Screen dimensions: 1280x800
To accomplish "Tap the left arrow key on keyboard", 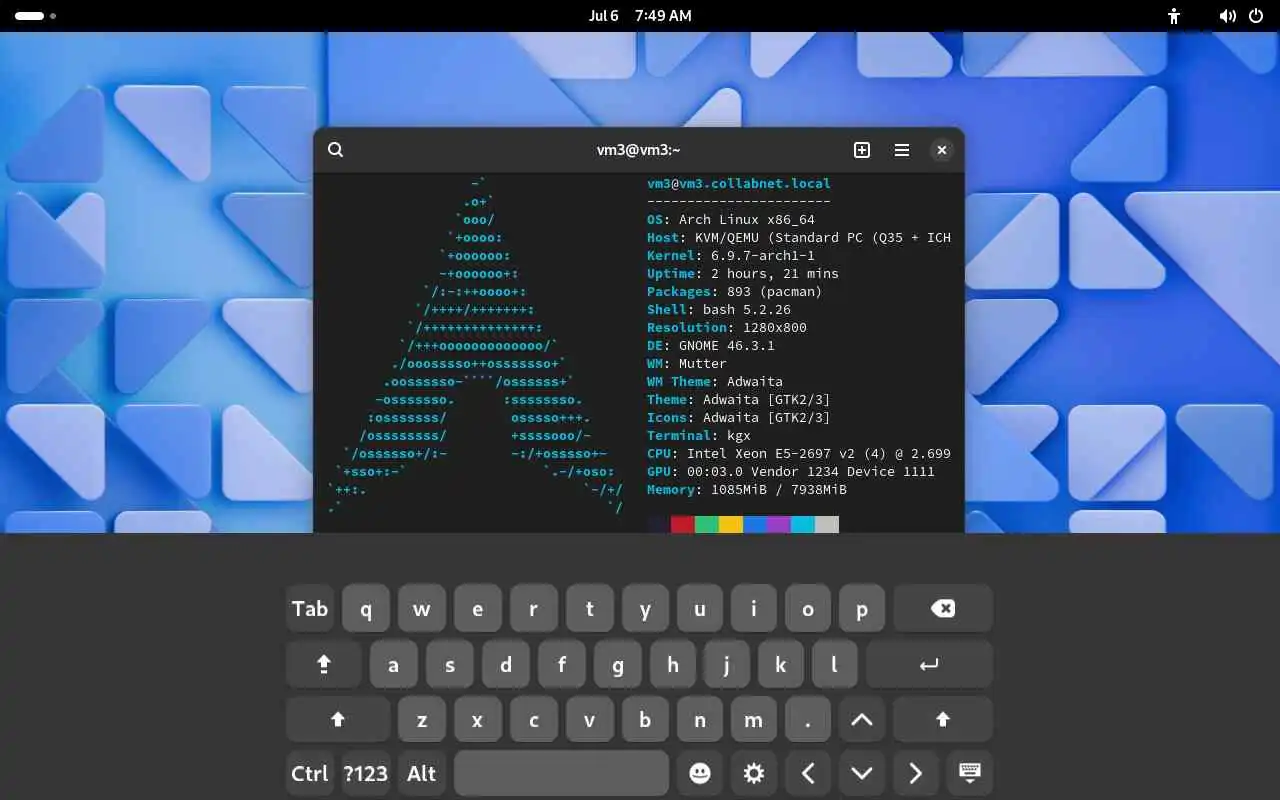I will [808, 773].
